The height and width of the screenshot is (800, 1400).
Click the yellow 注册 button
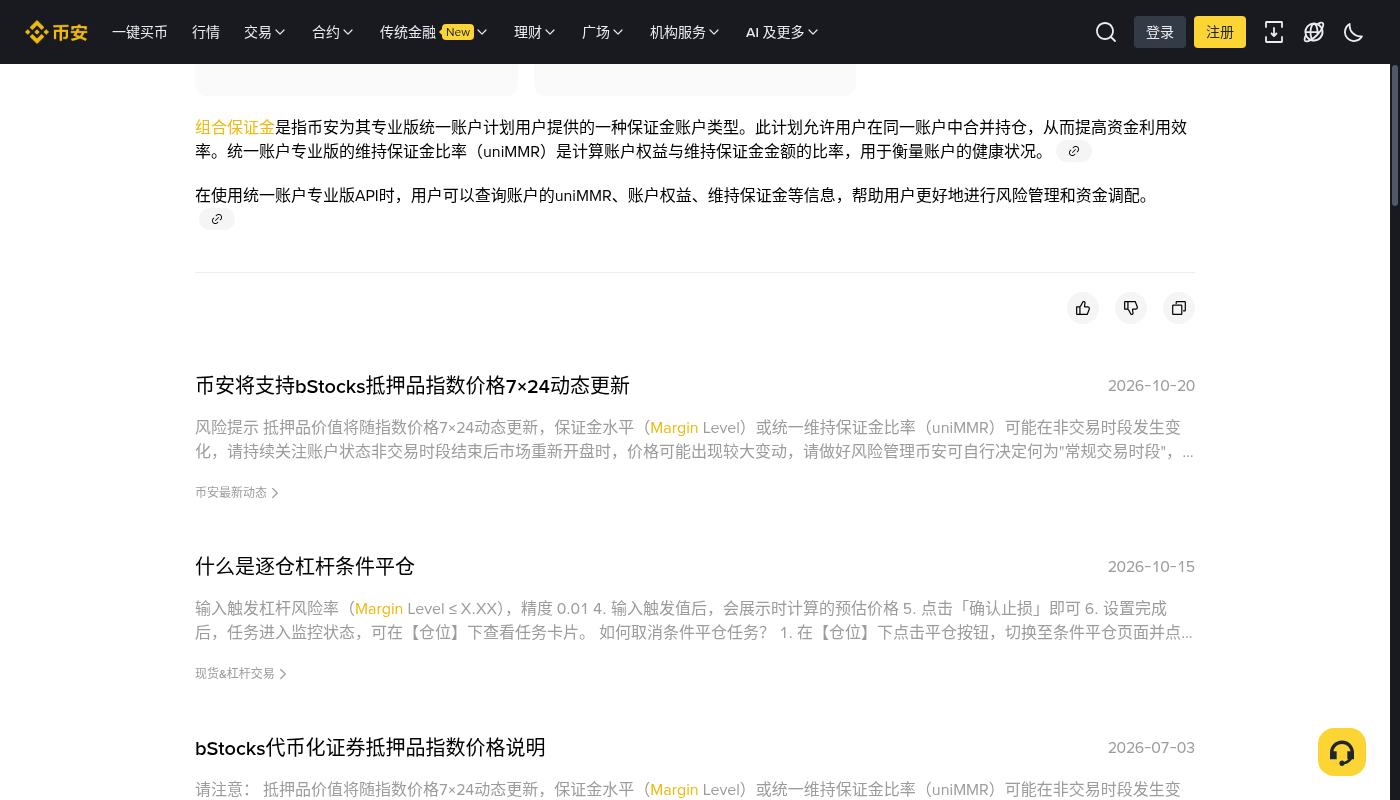[x=1220, y=32]
